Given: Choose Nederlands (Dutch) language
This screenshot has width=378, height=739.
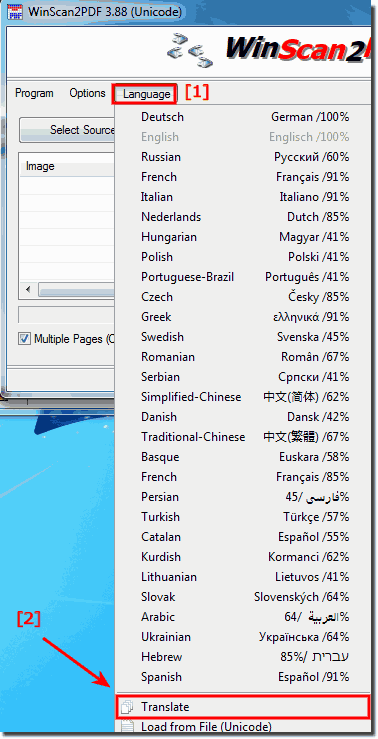Looking at the screenshot, I should [242, 217].
